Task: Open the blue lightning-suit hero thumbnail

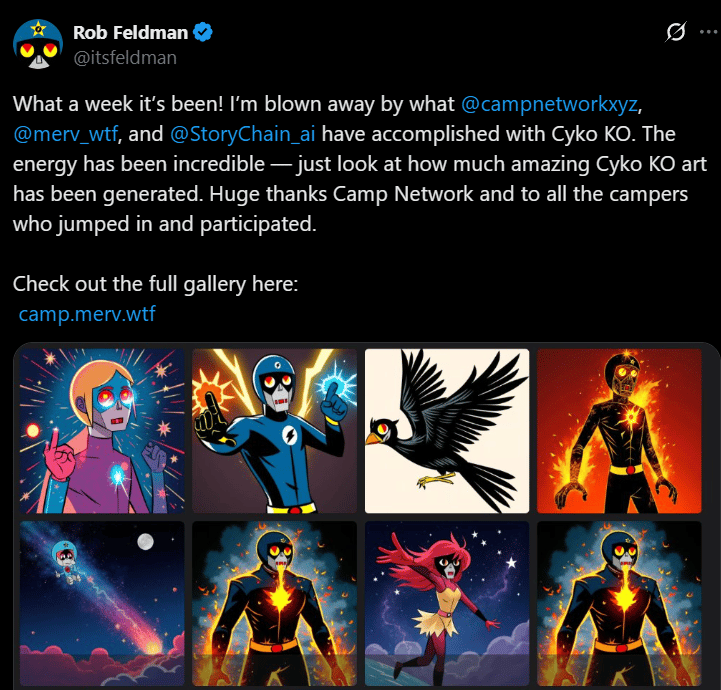Action: (x=275, y=431)
